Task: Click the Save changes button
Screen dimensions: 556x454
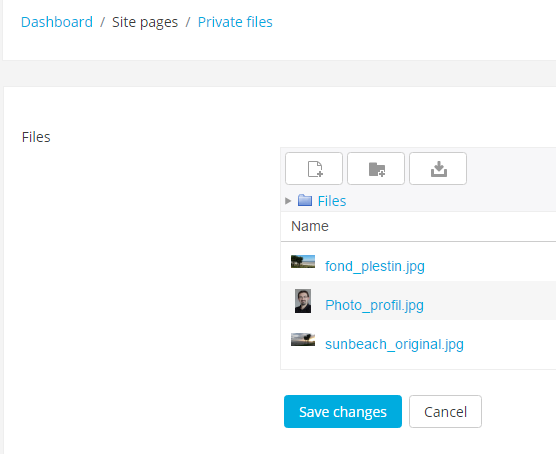Action: [343, 411]
